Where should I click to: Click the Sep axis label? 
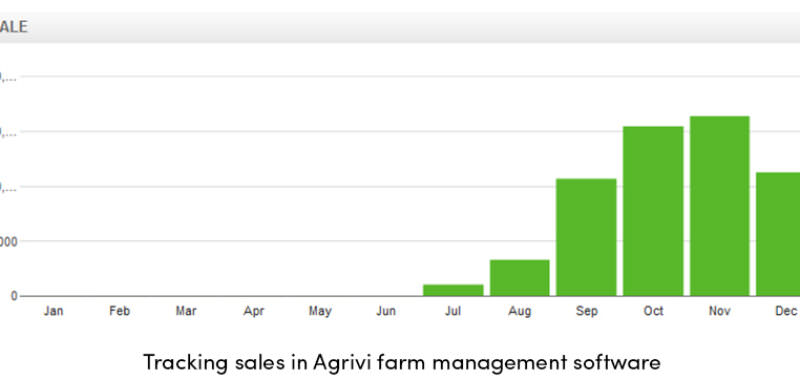pos(587,311)
